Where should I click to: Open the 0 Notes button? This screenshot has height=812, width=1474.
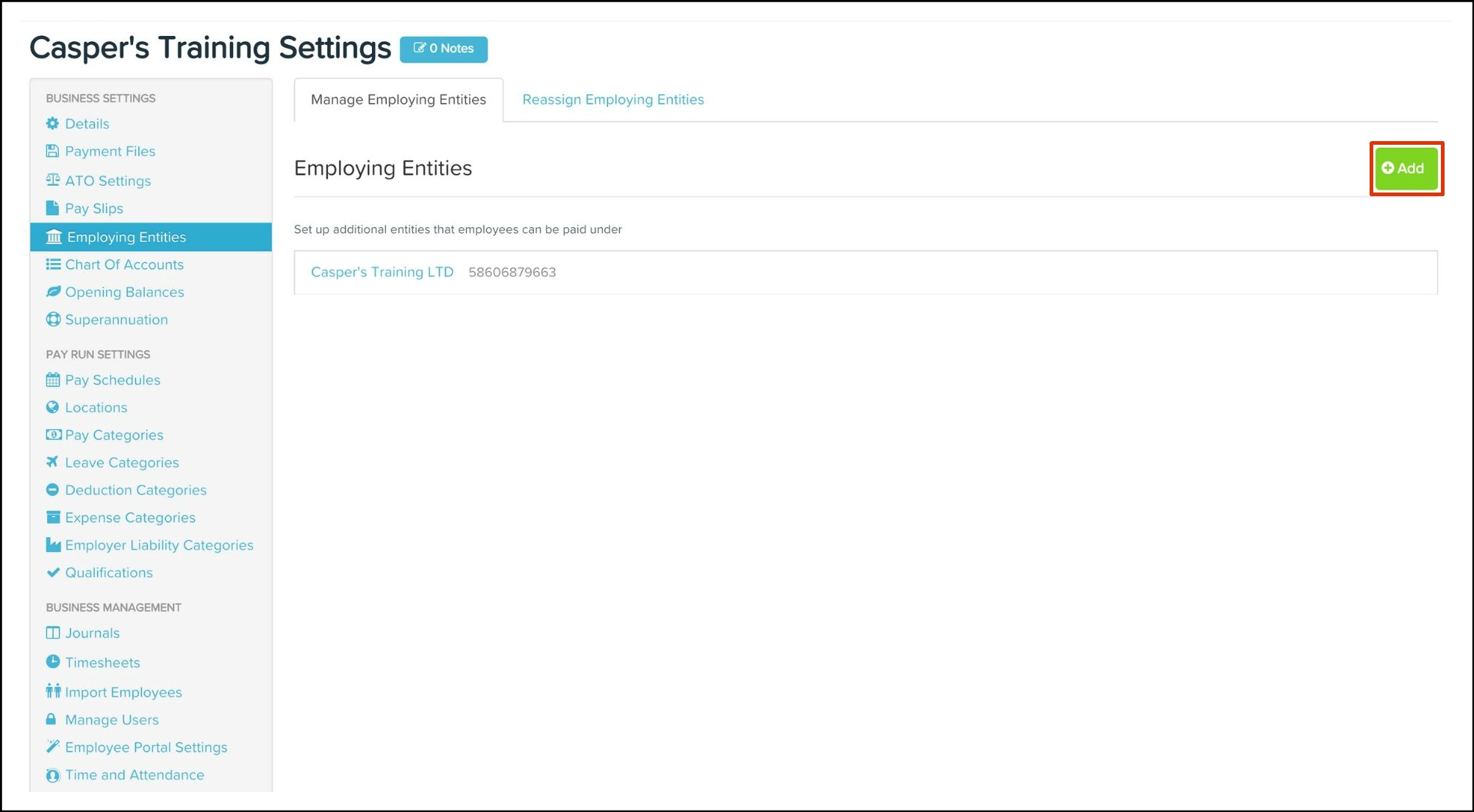(443, 48)
